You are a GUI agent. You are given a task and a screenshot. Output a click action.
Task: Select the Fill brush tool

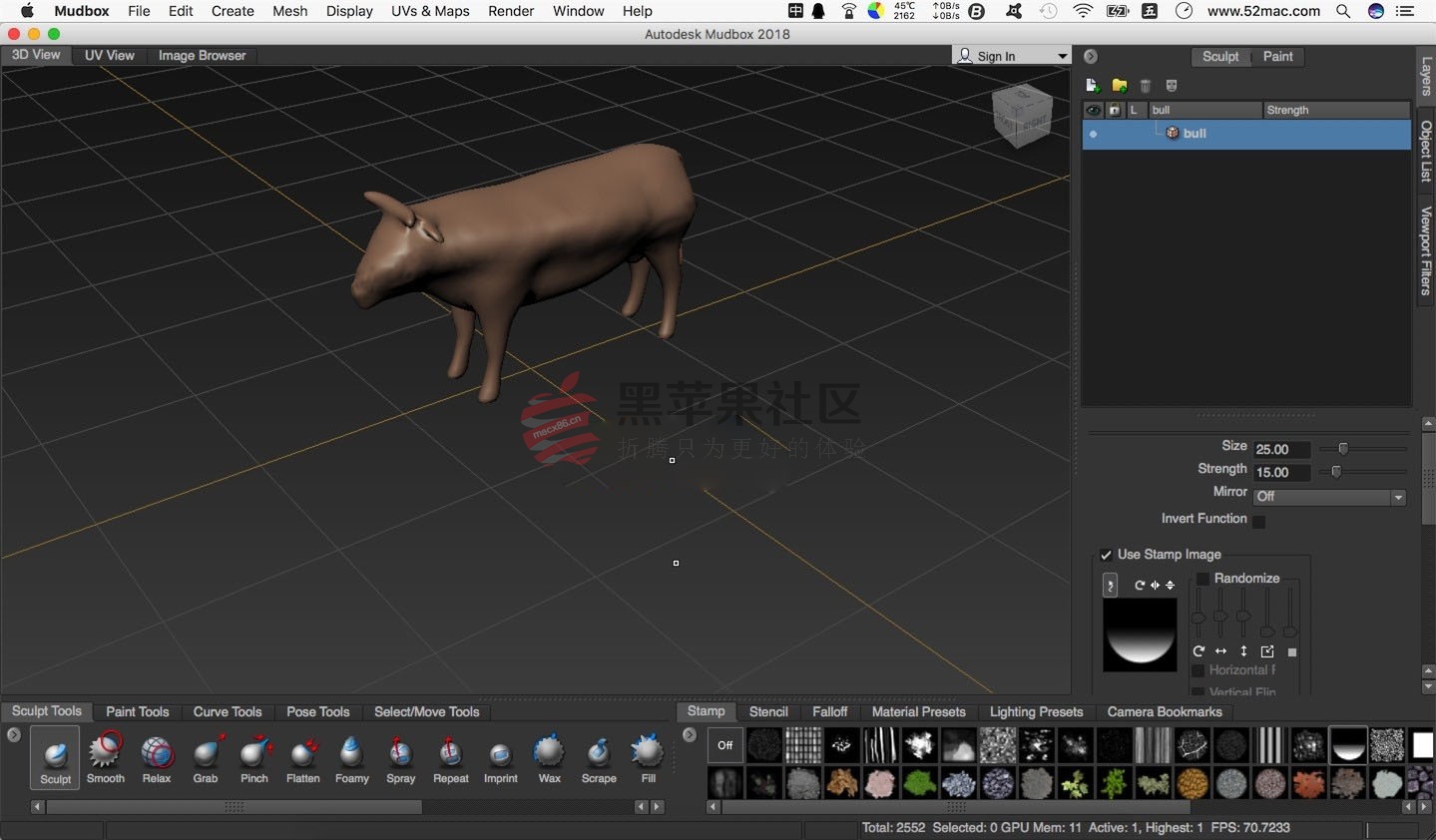(649, 758)
